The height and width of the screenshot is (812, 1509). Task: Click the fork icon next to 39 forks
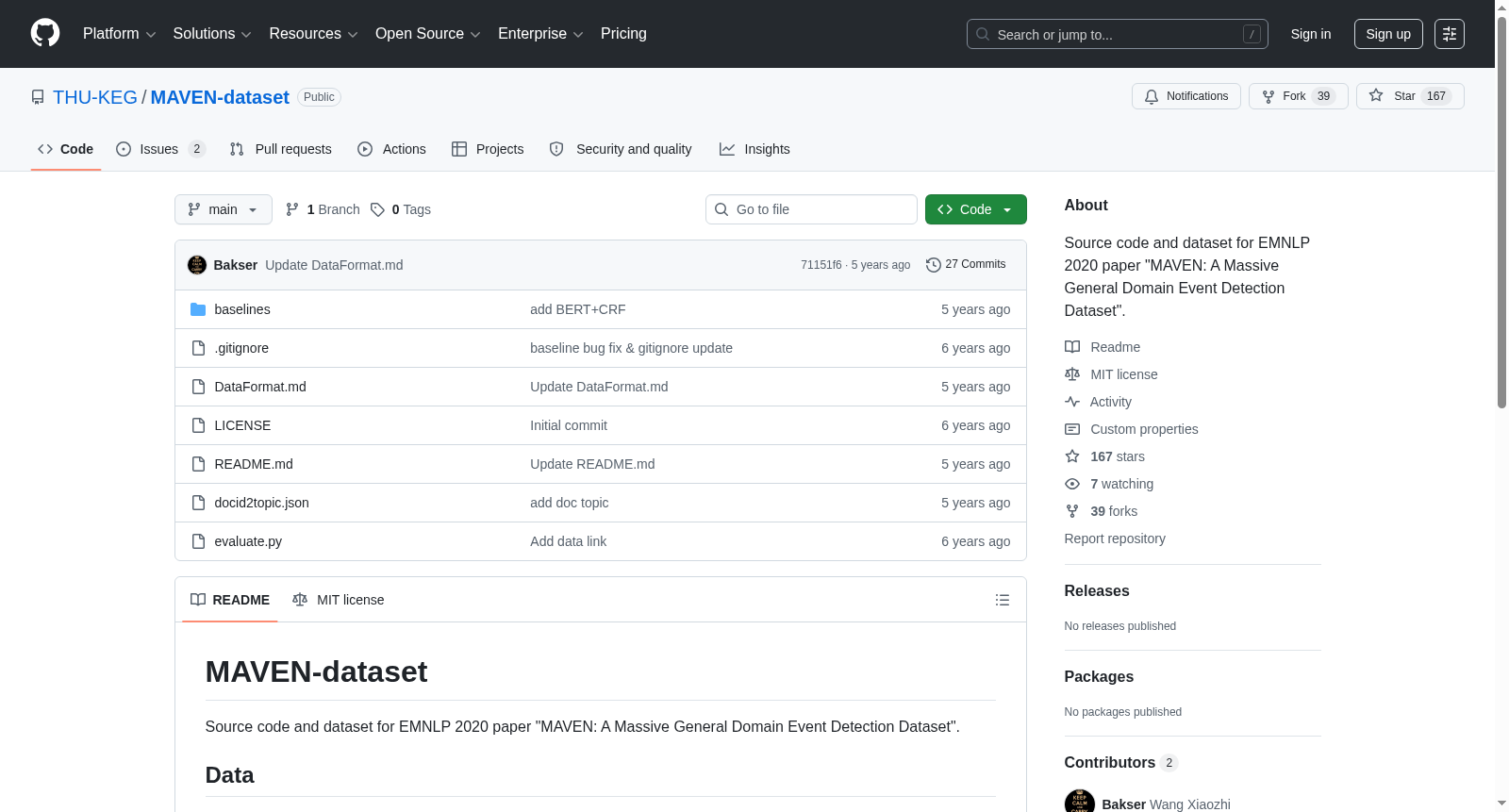tap(1072, 511)
